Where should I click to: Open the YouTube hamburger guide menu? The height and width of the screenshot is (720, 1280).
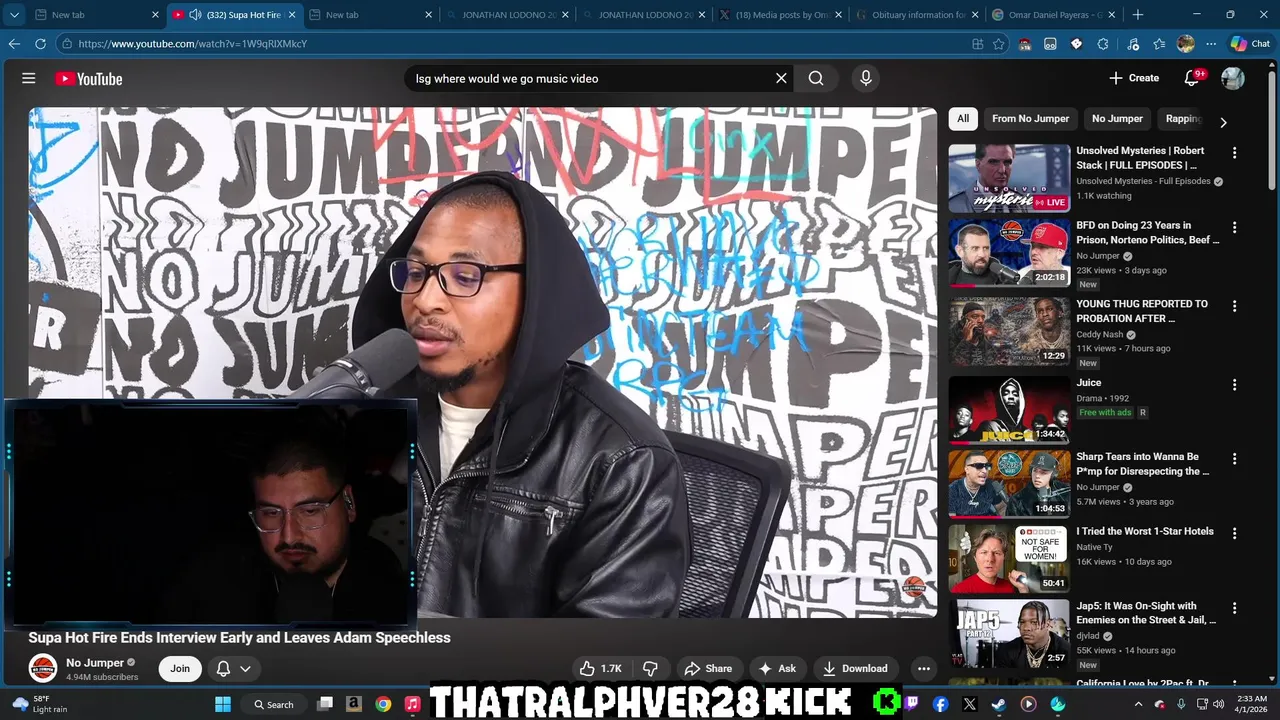coord(29,78)
